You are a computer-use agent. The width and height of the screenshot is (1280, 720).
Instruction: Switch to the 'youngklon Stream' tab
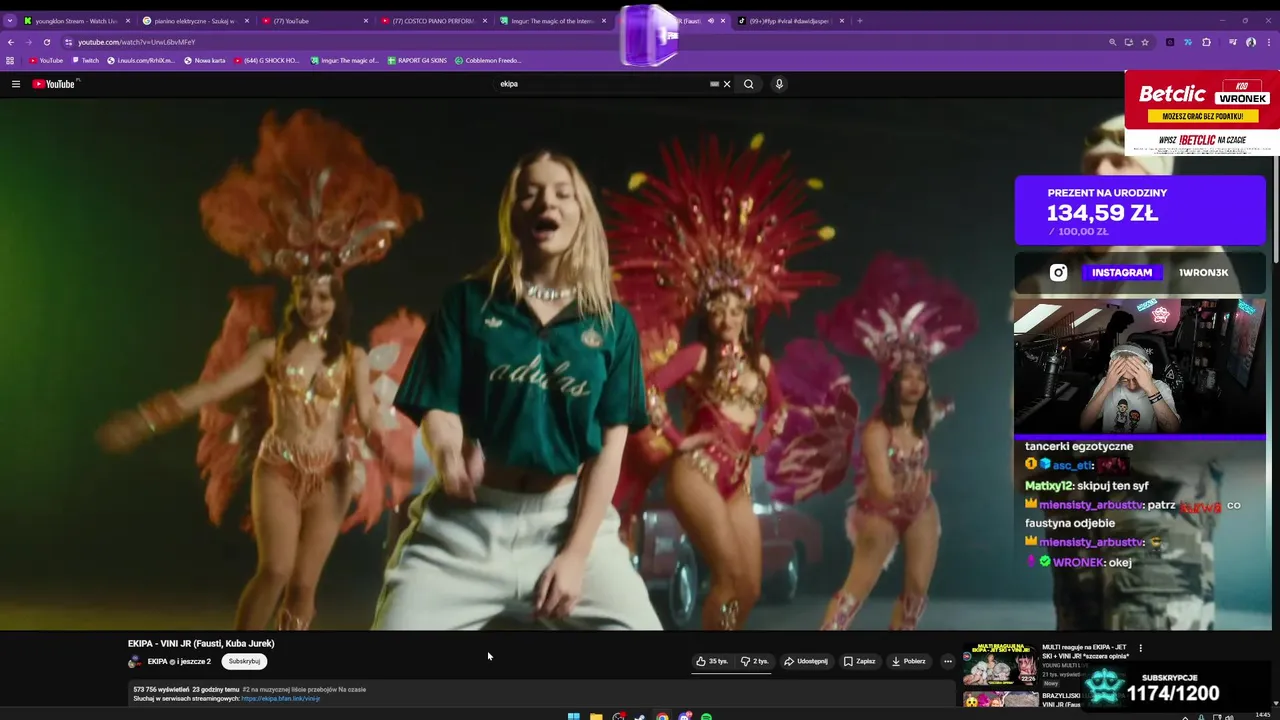coord(75,21)
